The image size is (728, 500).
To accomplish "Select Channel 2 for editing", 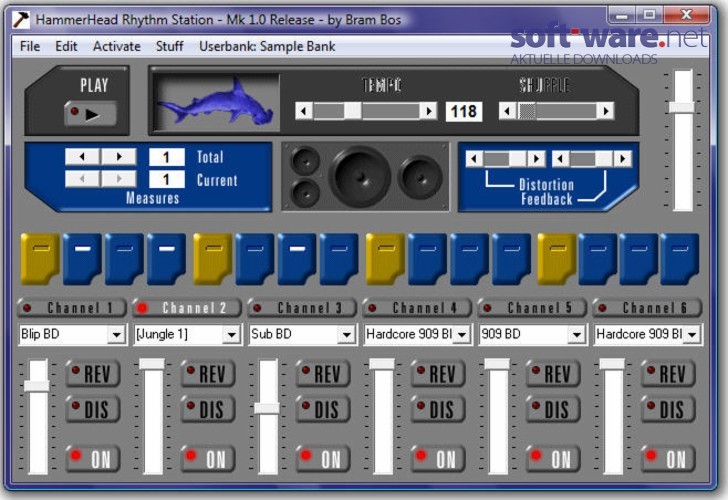I will click(x=187, y=308).
